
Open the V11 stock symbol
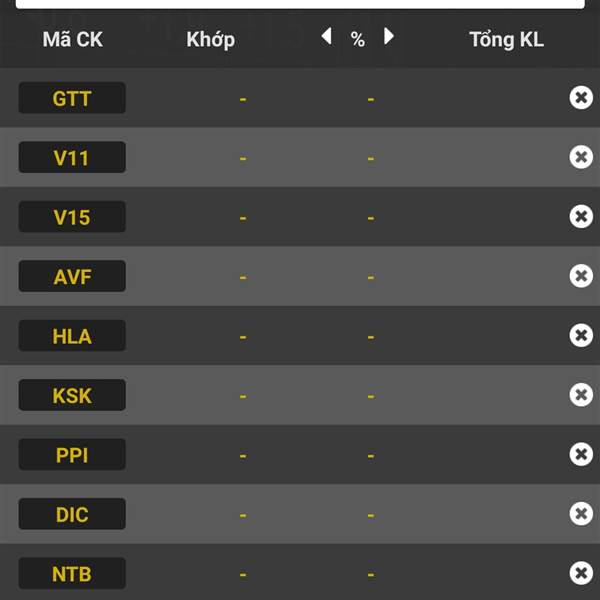click(72, 157)
